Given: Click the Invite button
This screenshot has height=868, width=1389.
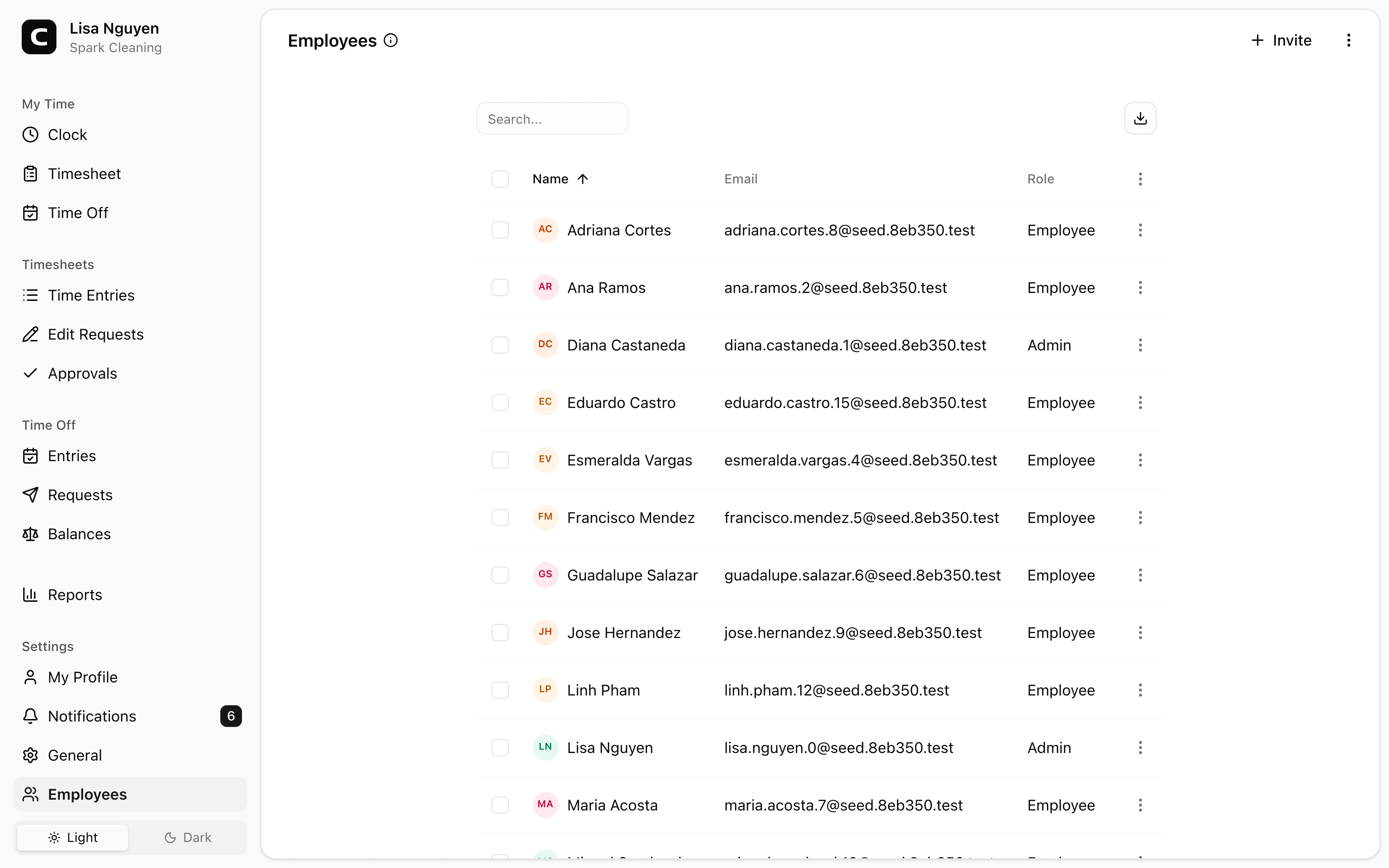Looking at the screenshot, I should tap(1281, 40).
